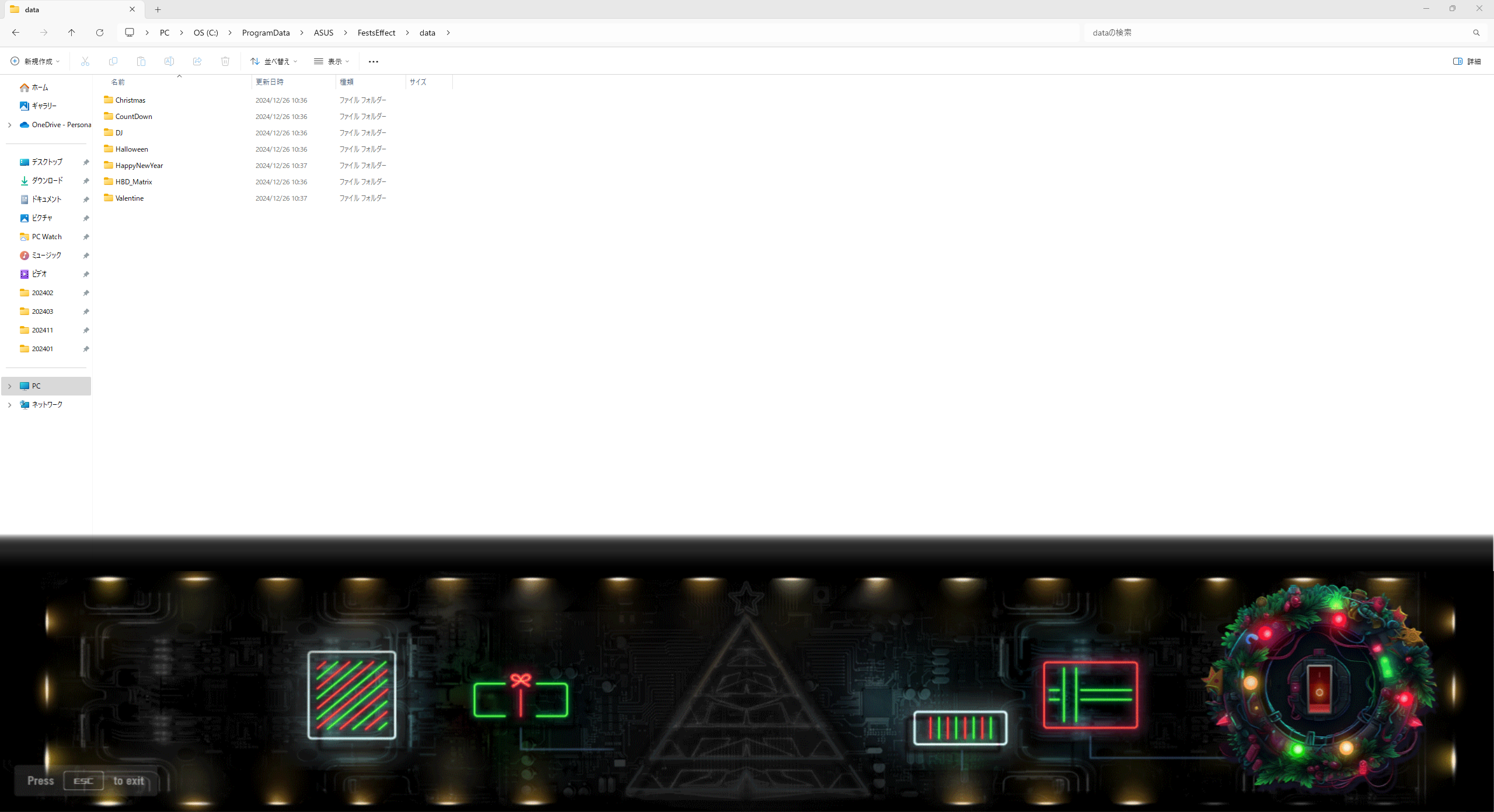Select the Christmas folder
1494x812 pixels.
point(130,100)
